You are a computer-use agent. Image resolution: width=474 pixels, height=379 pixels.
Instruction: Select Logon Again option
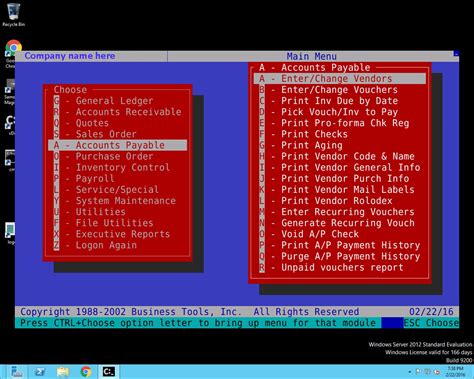tap(118, 245)
